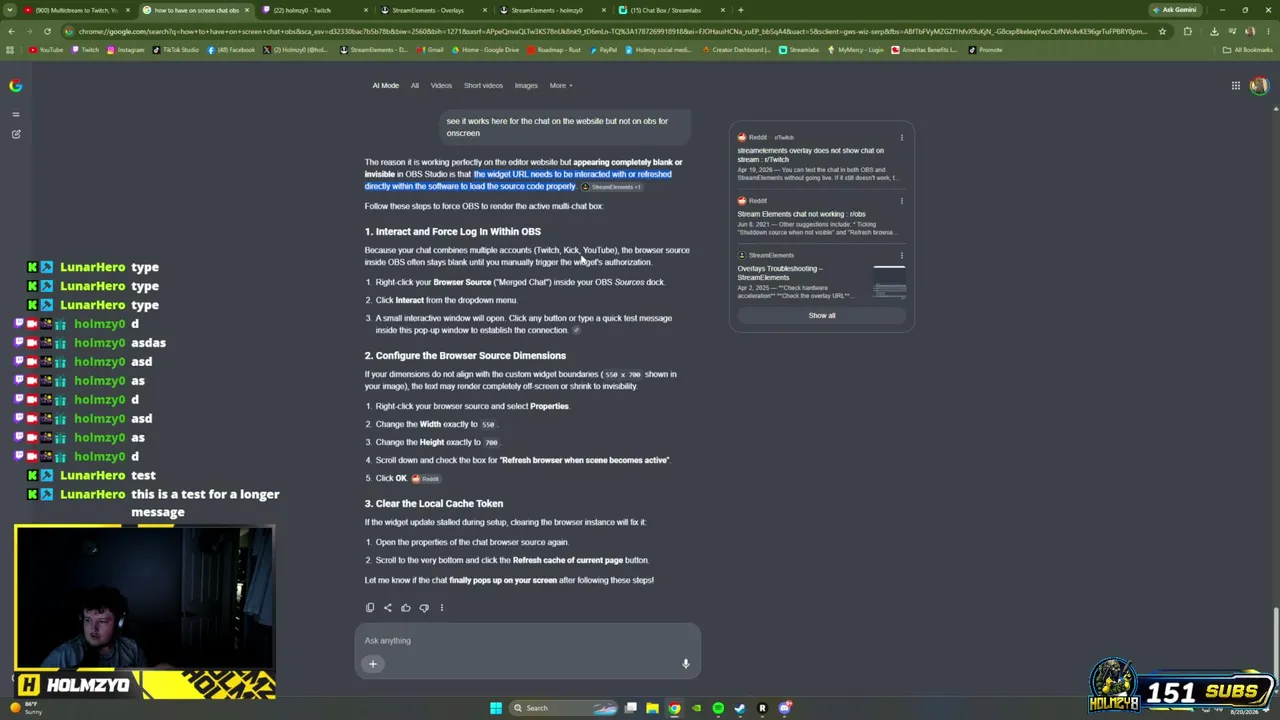Screen dimensions: 1280x720
Task: Open the Streamlabs bookmark
Action: pos(799,50)
